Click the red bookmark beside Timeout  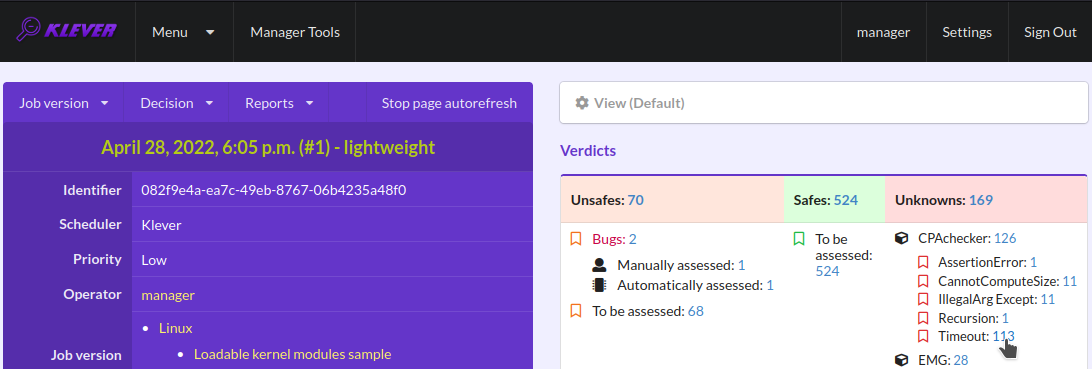pos(923,336)
